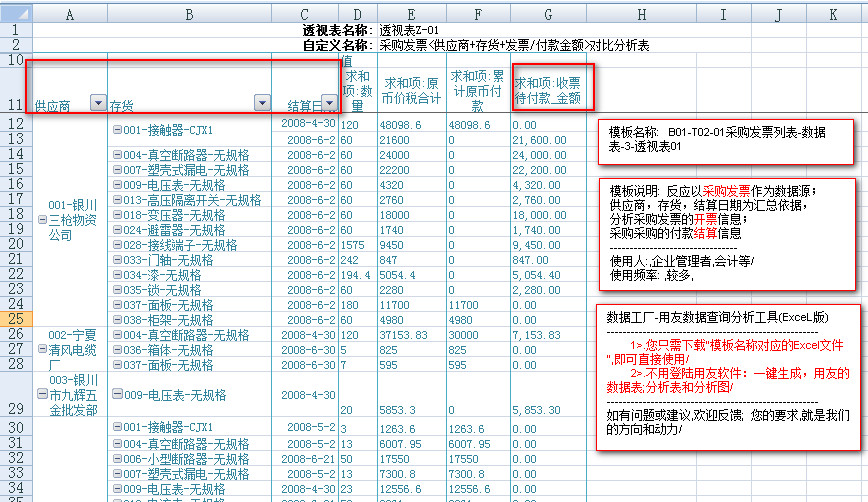Collapse the 001-接触器-CJX1 item in row 12
This screenshot has width=868, height=502.
tap(117, 130)
